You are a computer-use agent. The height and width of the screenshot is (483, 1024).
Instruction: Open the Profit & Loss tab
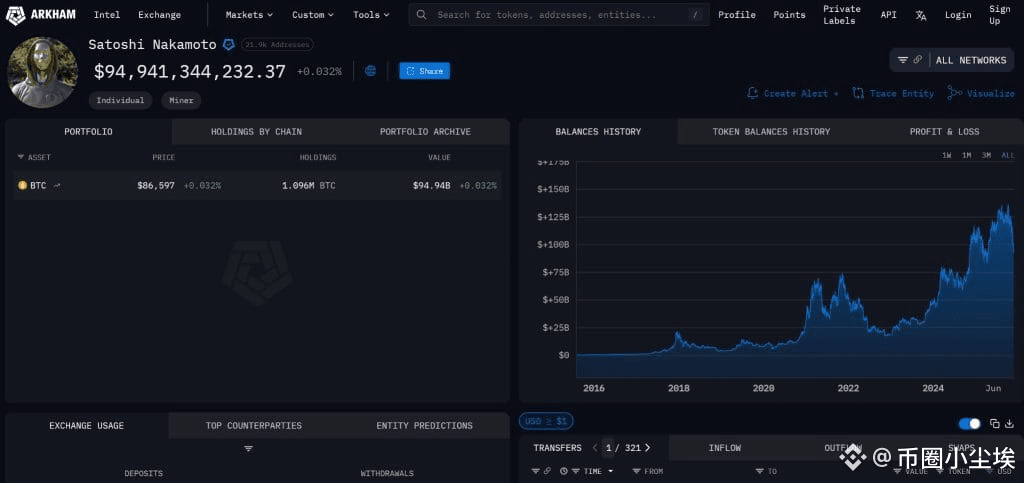pyautogui.click(x=944, y=132)
